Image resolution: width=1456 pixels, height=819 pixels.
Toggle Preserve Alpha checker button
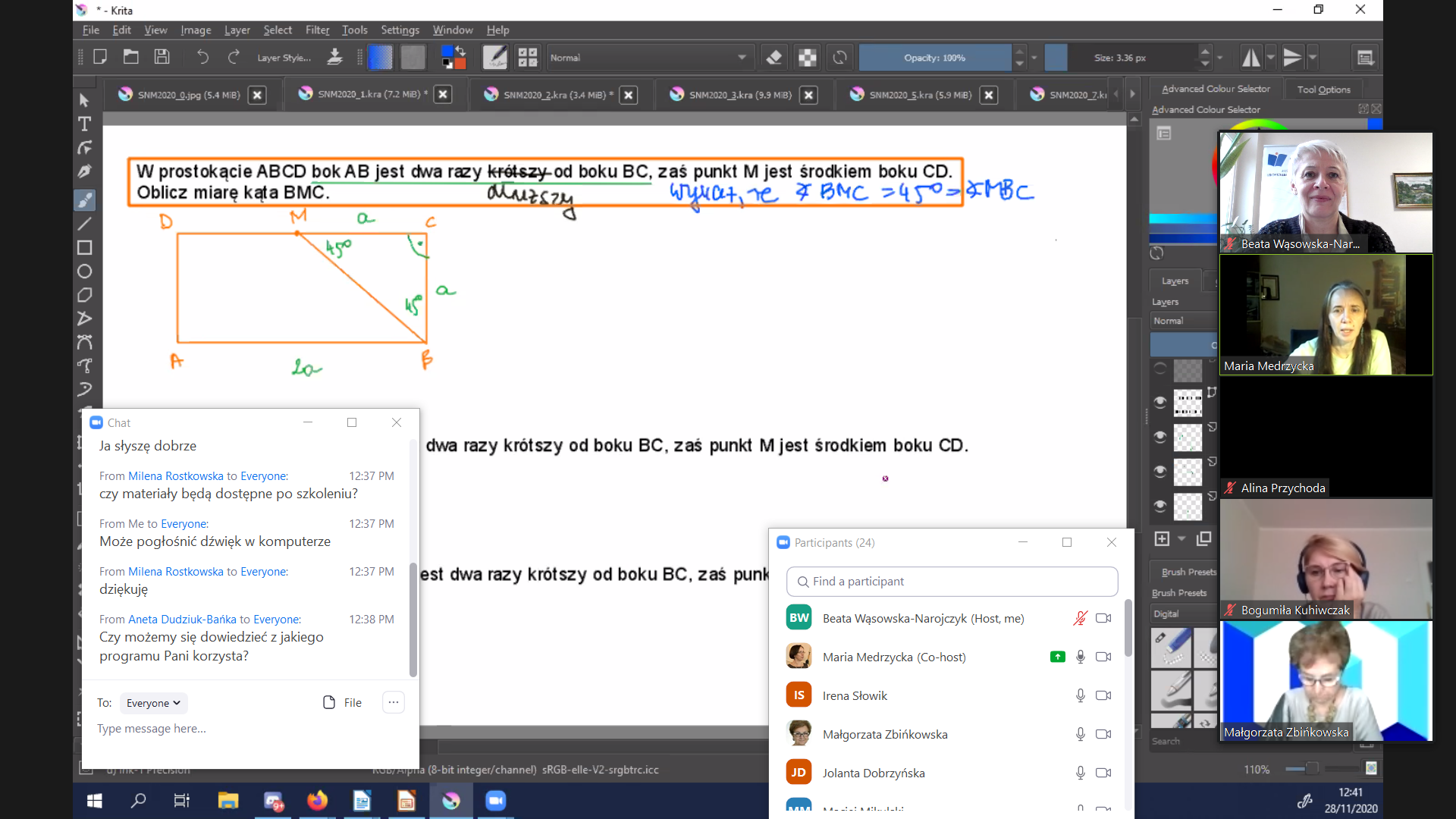[x=808, y=58]
